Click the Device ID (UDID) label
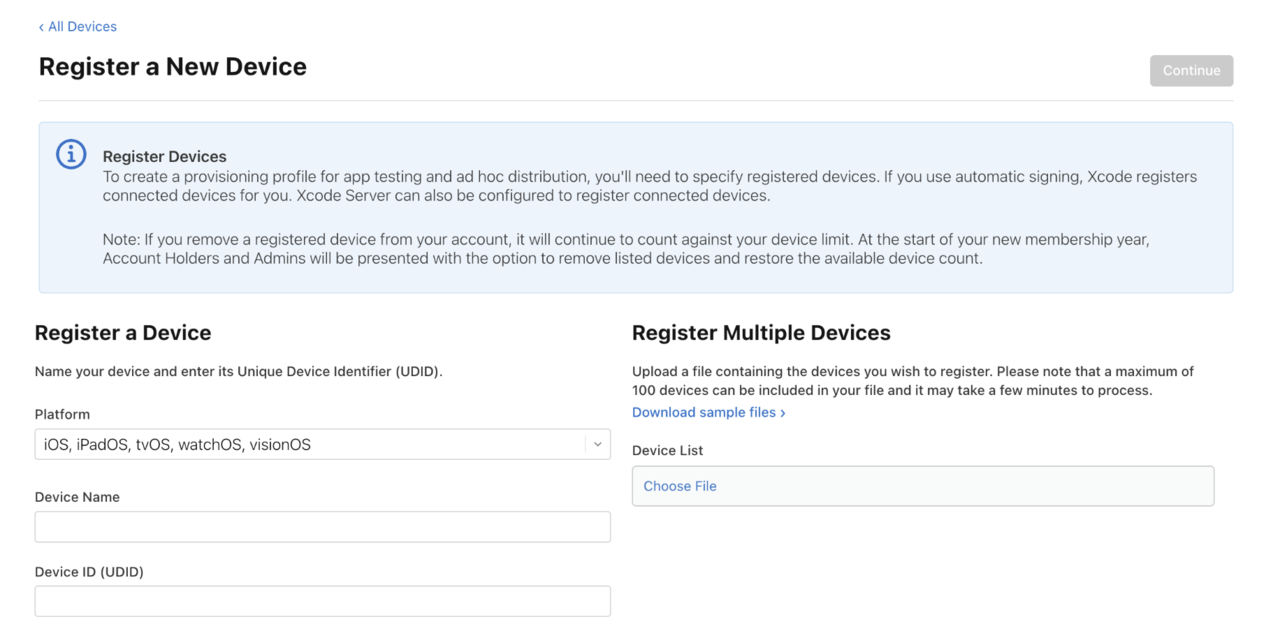 89,572
